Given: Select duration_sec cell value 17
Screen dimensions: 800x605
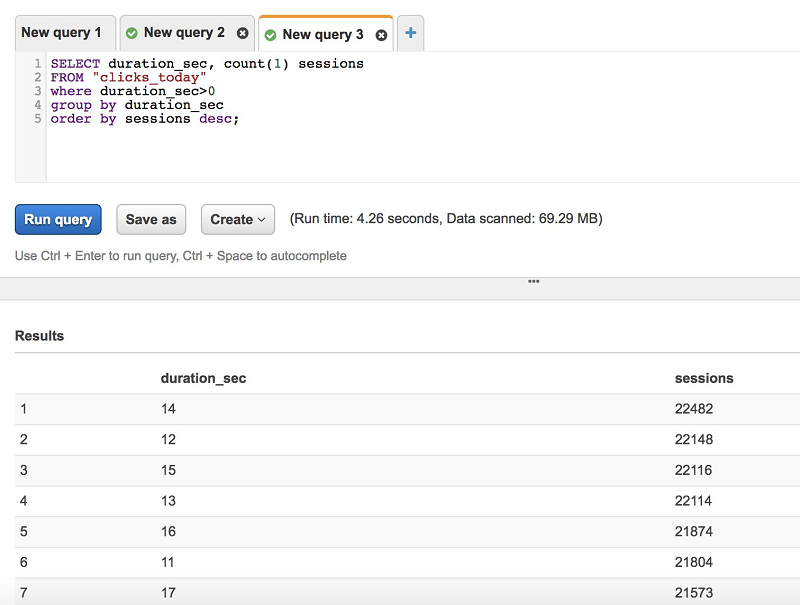Looking at the screenshot, I should click(168, 593).
